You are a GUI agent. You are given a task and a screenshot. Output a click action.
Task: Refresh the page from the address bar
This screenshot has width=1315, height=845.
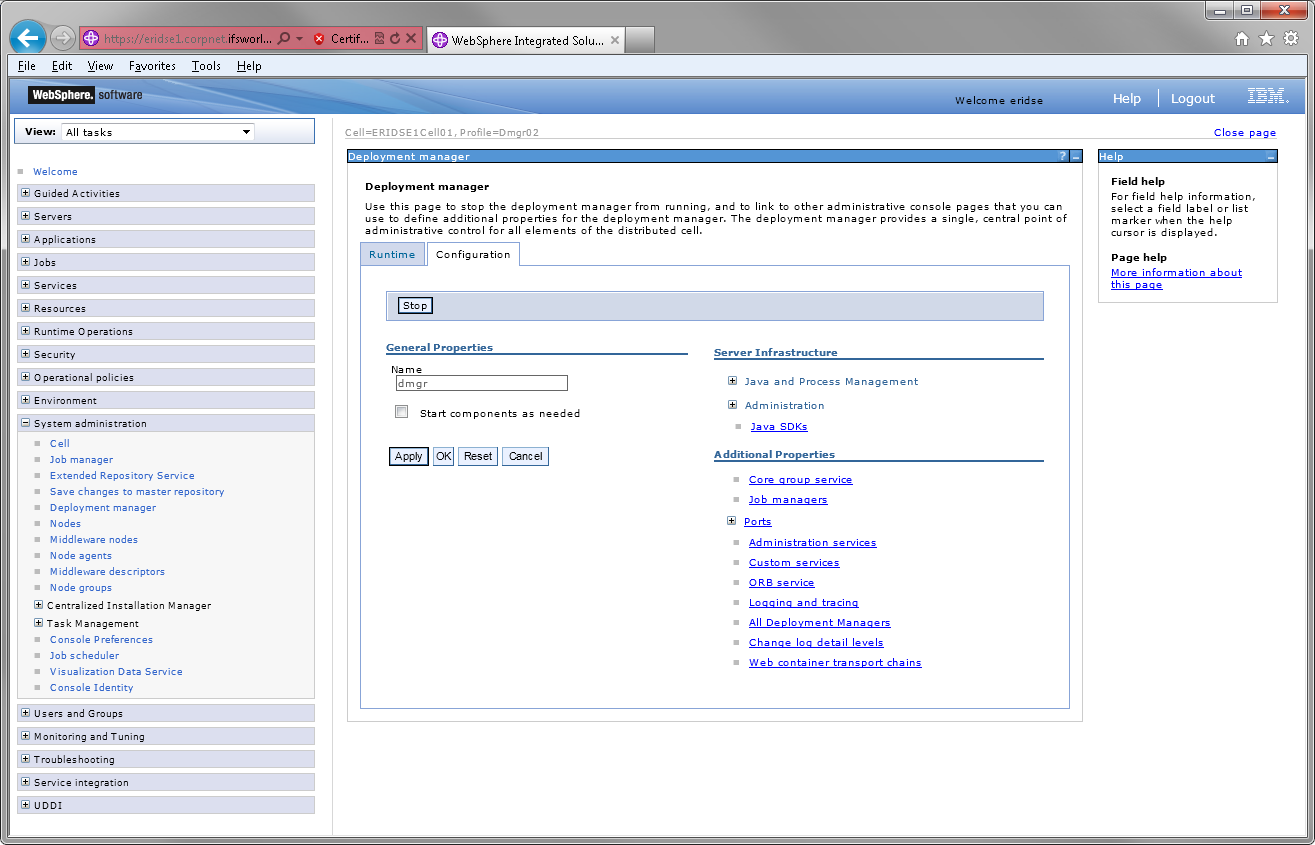(x=395, y=39)
